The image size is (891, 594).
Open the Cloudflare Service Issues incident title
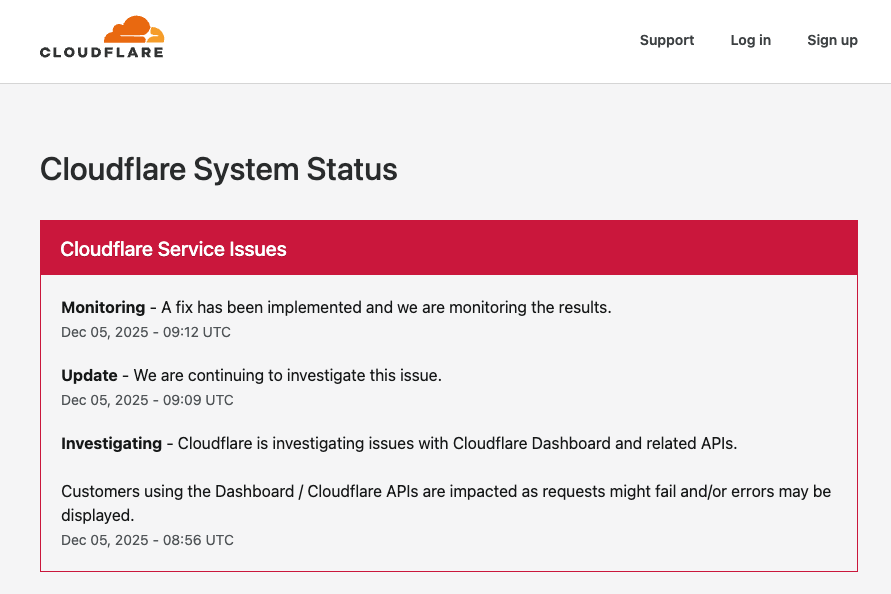173,249
